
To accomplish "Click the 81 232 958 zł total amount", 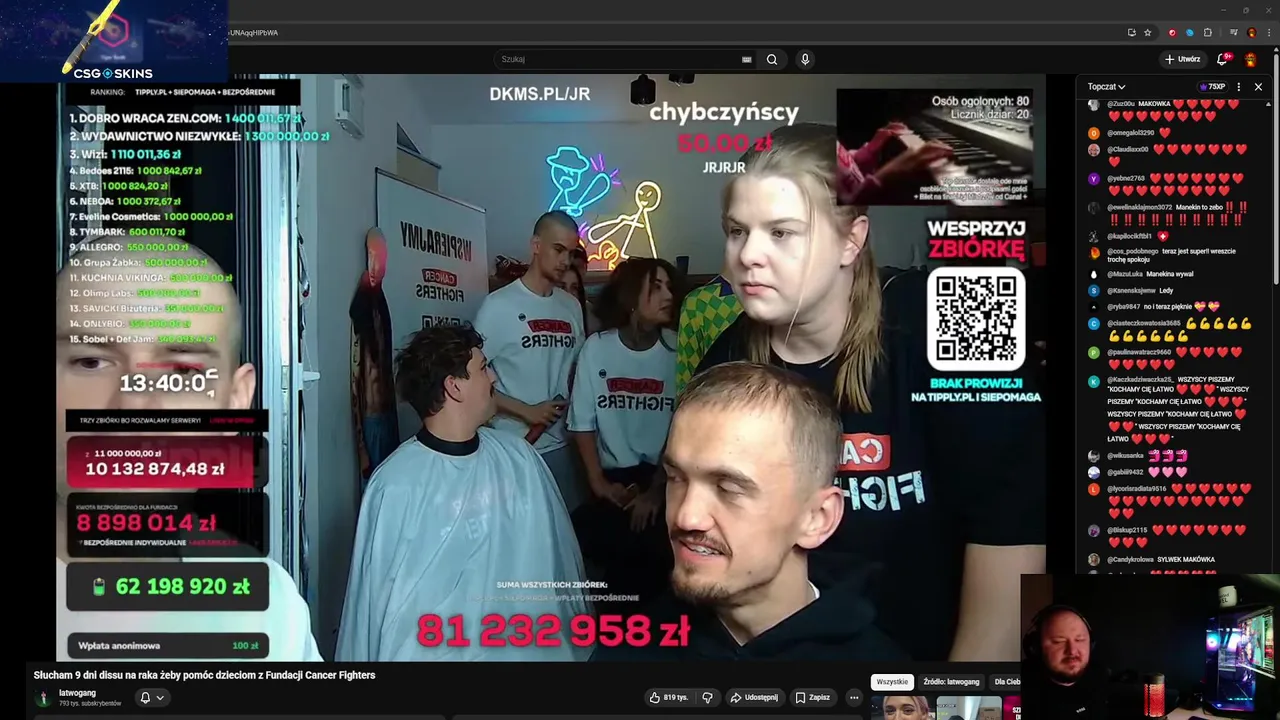I will tap(553, 630).
